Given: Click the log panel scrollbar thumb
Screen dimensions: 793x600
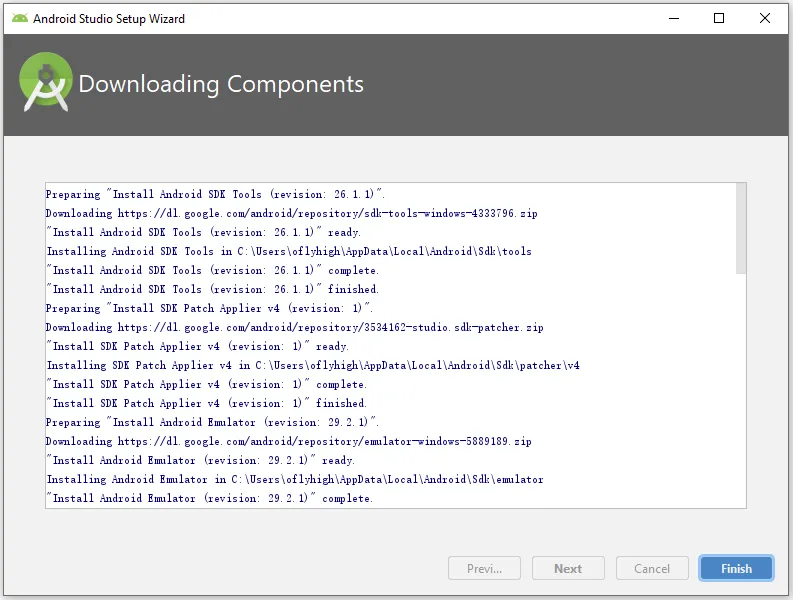Looking at the screenshot, I should point(741,228).
